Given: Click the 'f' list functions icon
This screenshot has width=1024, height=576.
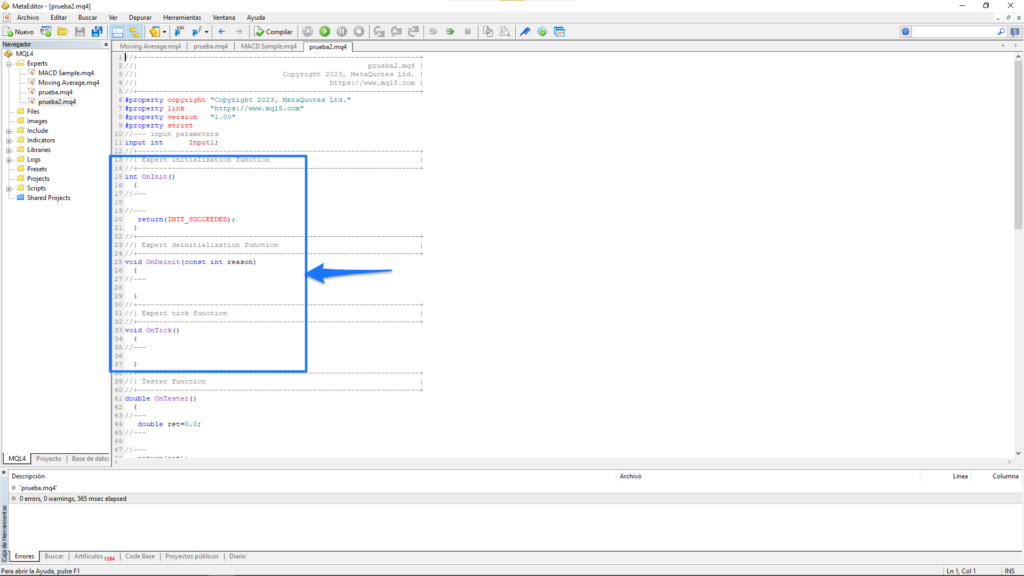Looking at the screenshot, I should (196, 31).
